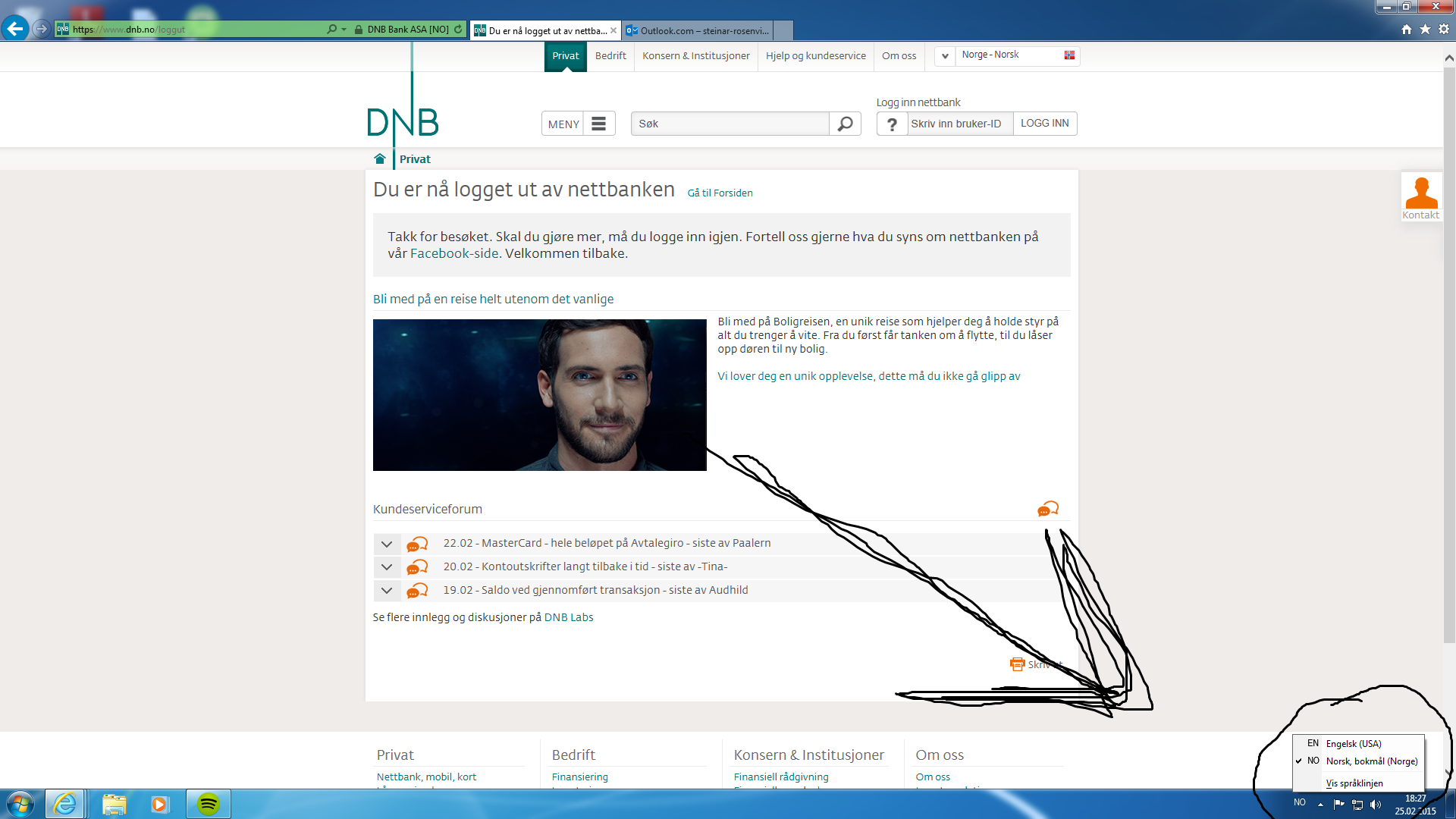Open the Norge - Norsk language dropdown
Viewport: 1456px width, 819px height.
(x=1007, y=55)
